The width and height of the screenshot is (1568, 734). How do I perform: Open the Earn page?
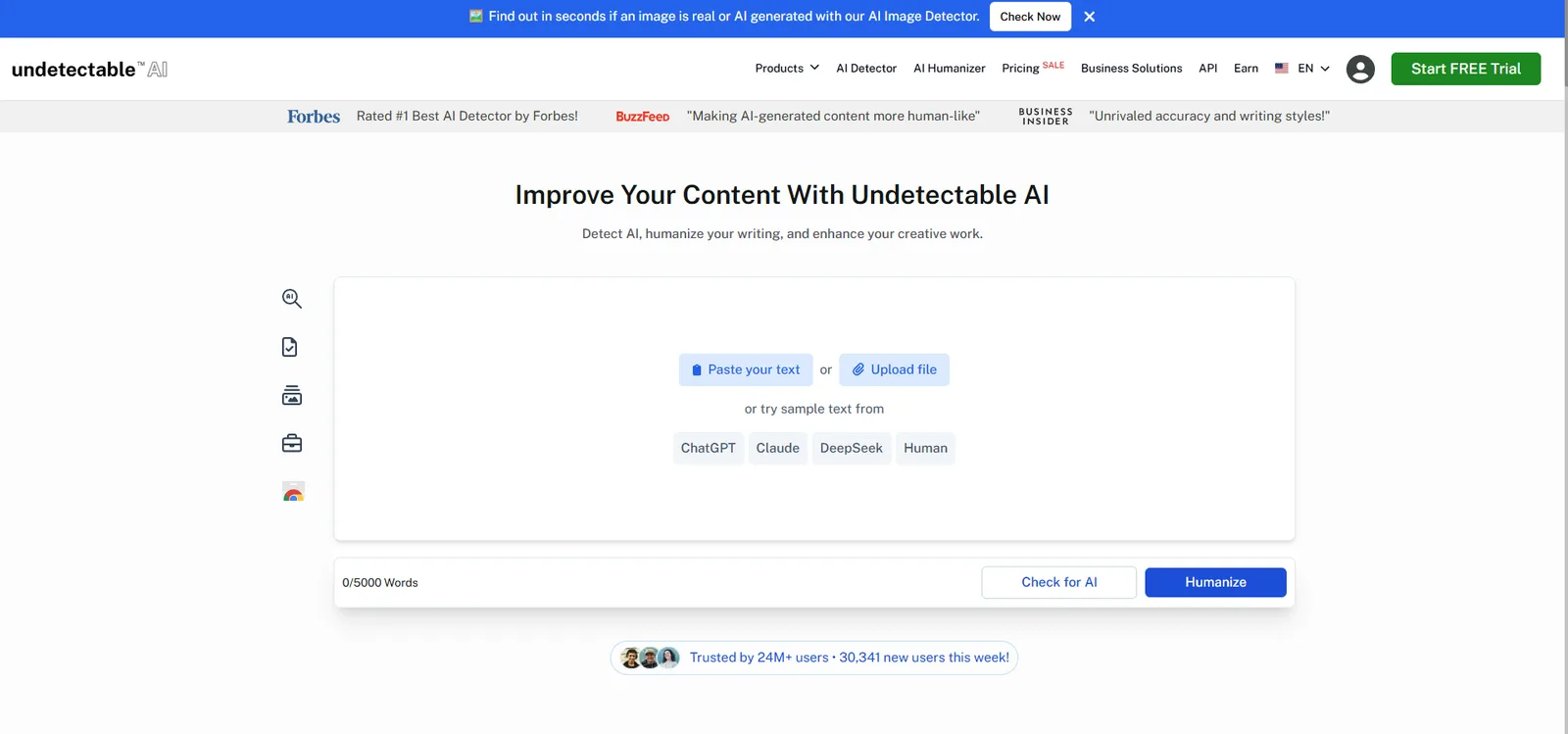[1246, 69]
